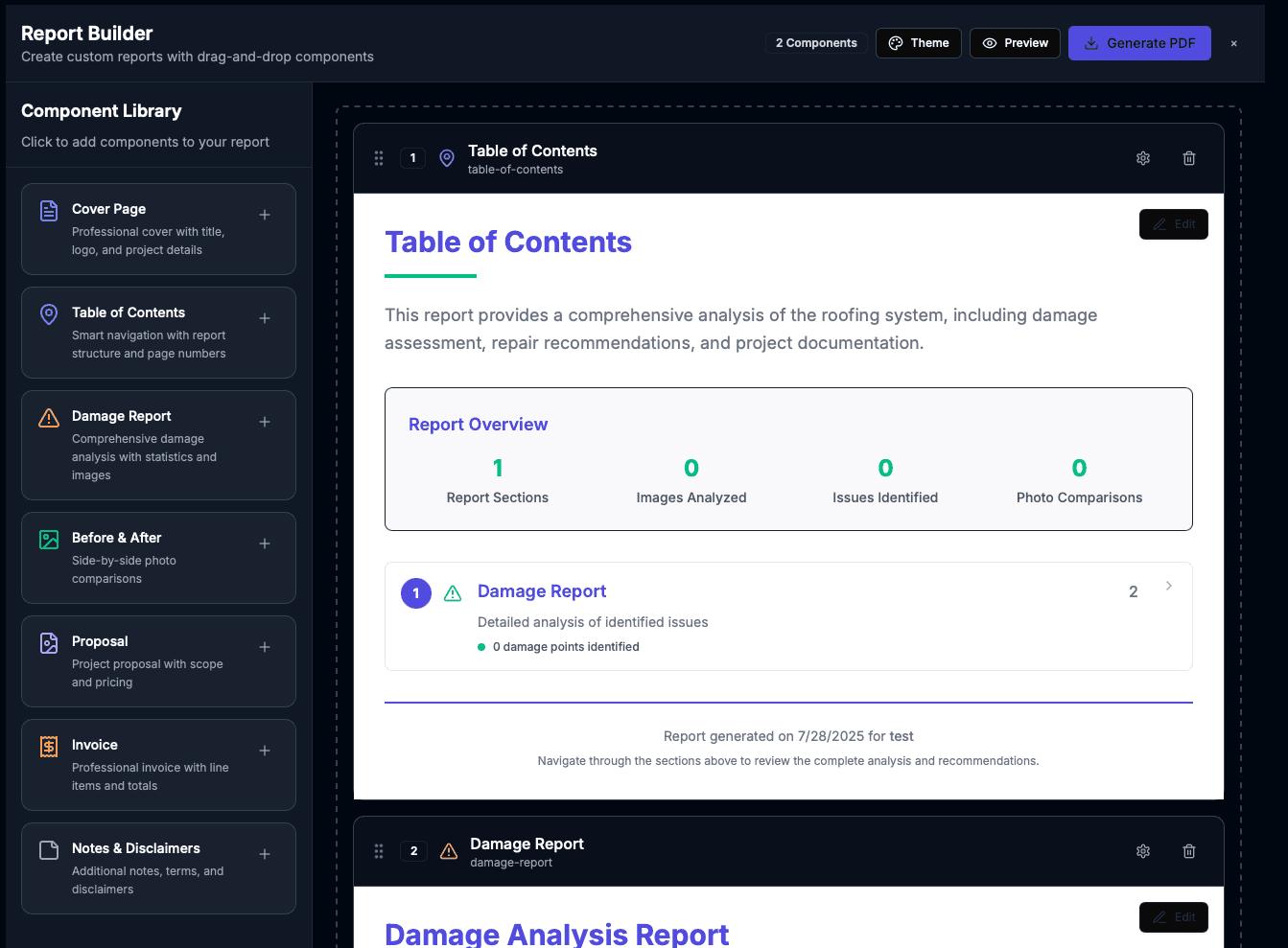1288x948 pixels.
Task: Click the Notes & Disclaimers page icon
Action: coord(49,850)
